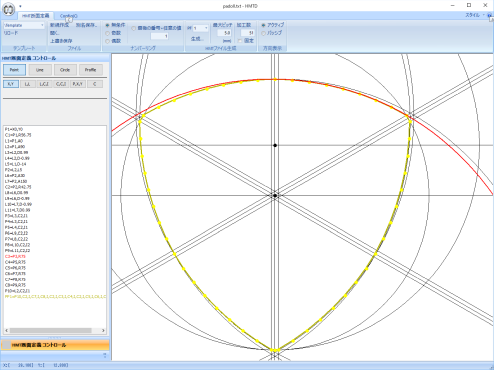The image size is (494, 370).
Task: Select the HMT断面定義 ribbon tab
Action: (x=35, y=16)
